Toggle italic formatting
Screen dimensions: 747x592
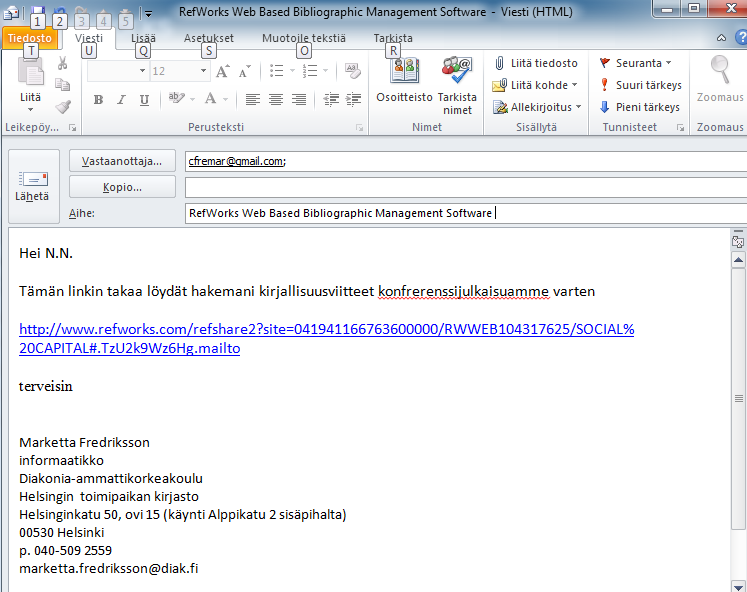point(121,100)
